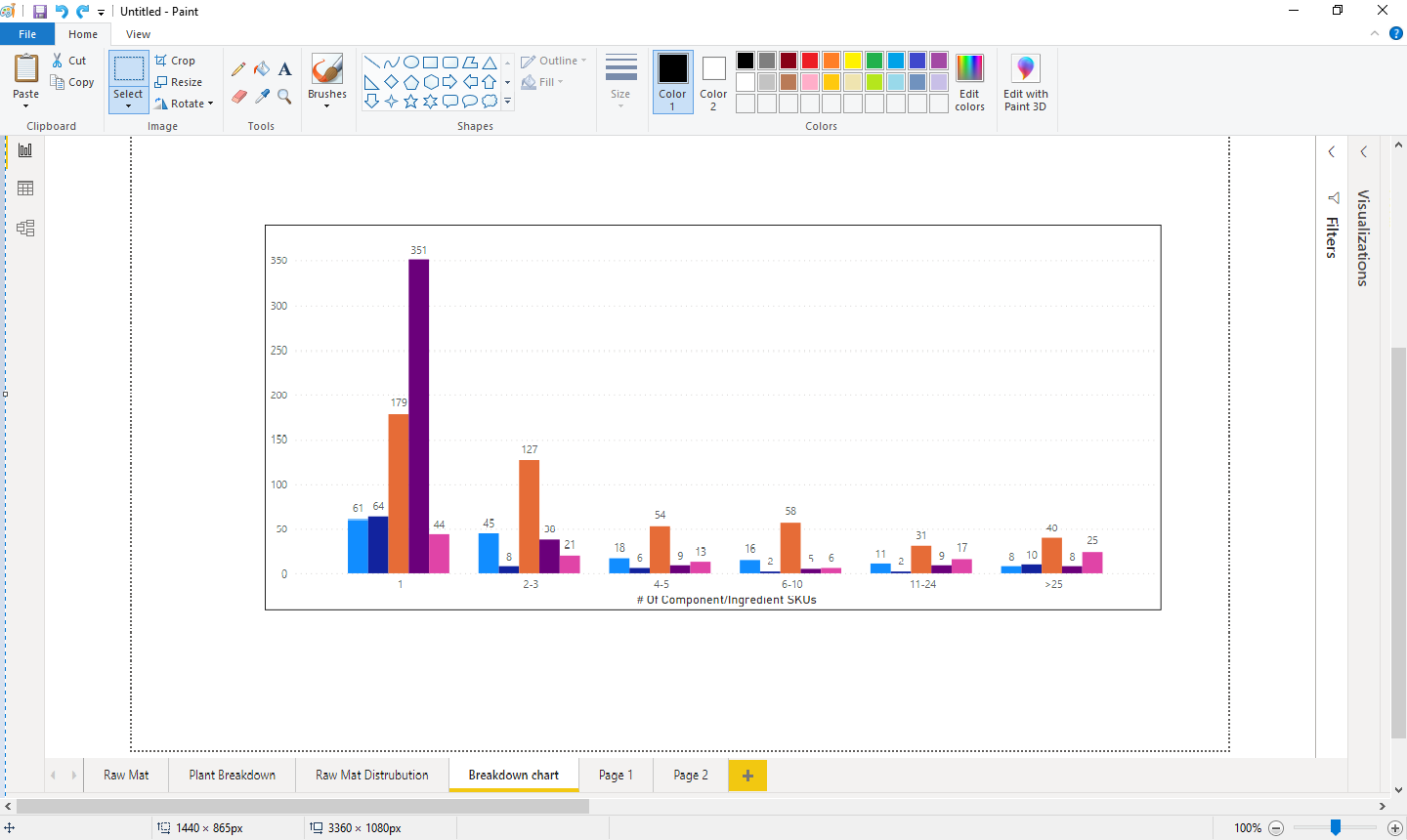Choose the Up arrow shape
Image resolution: width=1407 pixels, height=840 pixels.
pos(490,82)
